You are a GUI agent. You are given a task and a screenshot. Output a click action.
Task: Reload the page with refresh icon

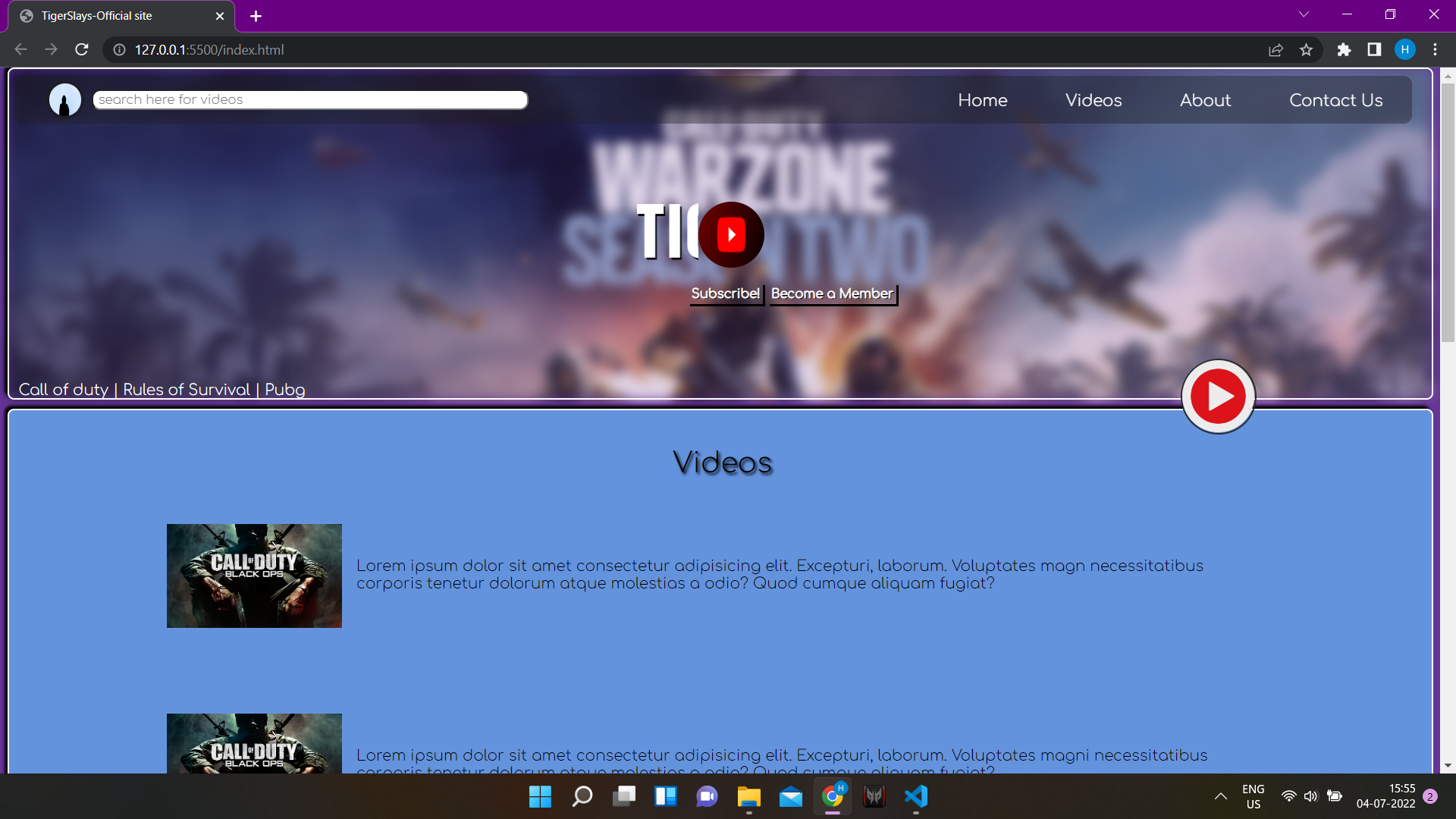coord(82,49)
